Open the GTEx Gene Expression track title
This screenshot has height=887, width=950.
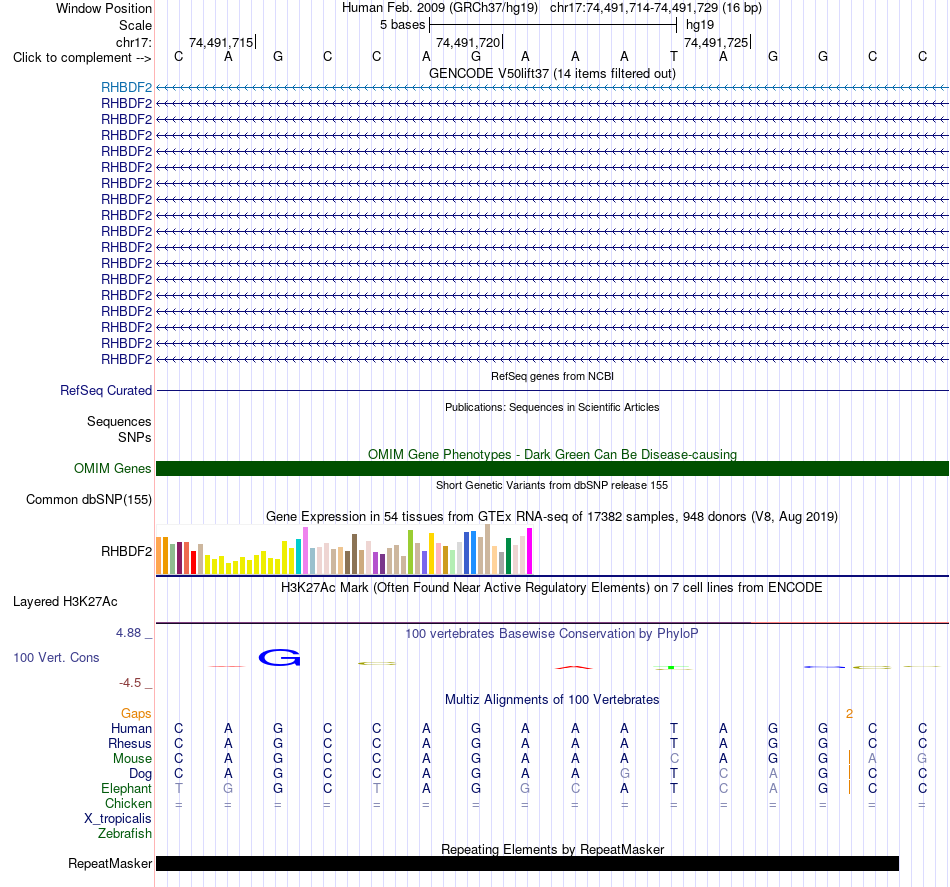552,517
